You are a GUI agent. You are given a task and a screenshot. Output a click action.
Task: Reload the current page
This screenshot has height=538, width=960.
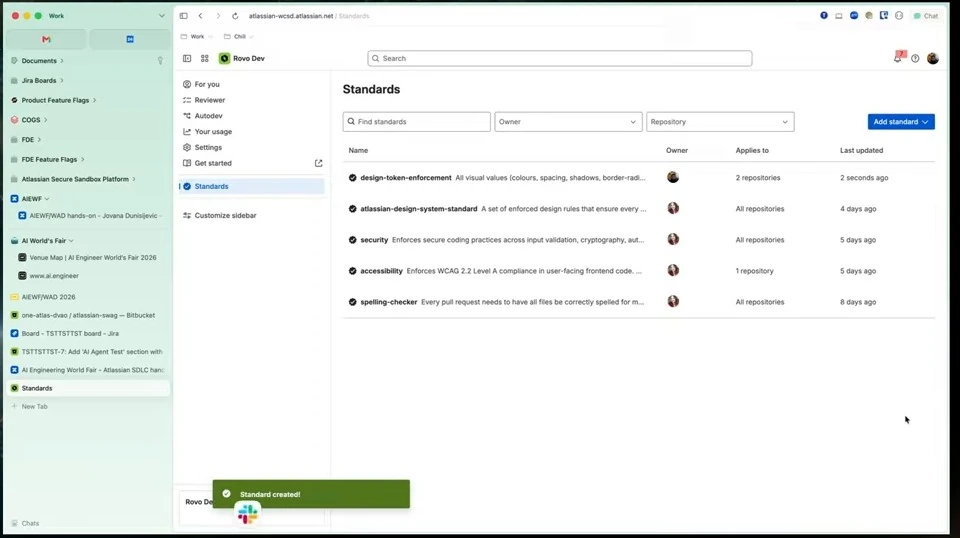[x=235, y=16]
